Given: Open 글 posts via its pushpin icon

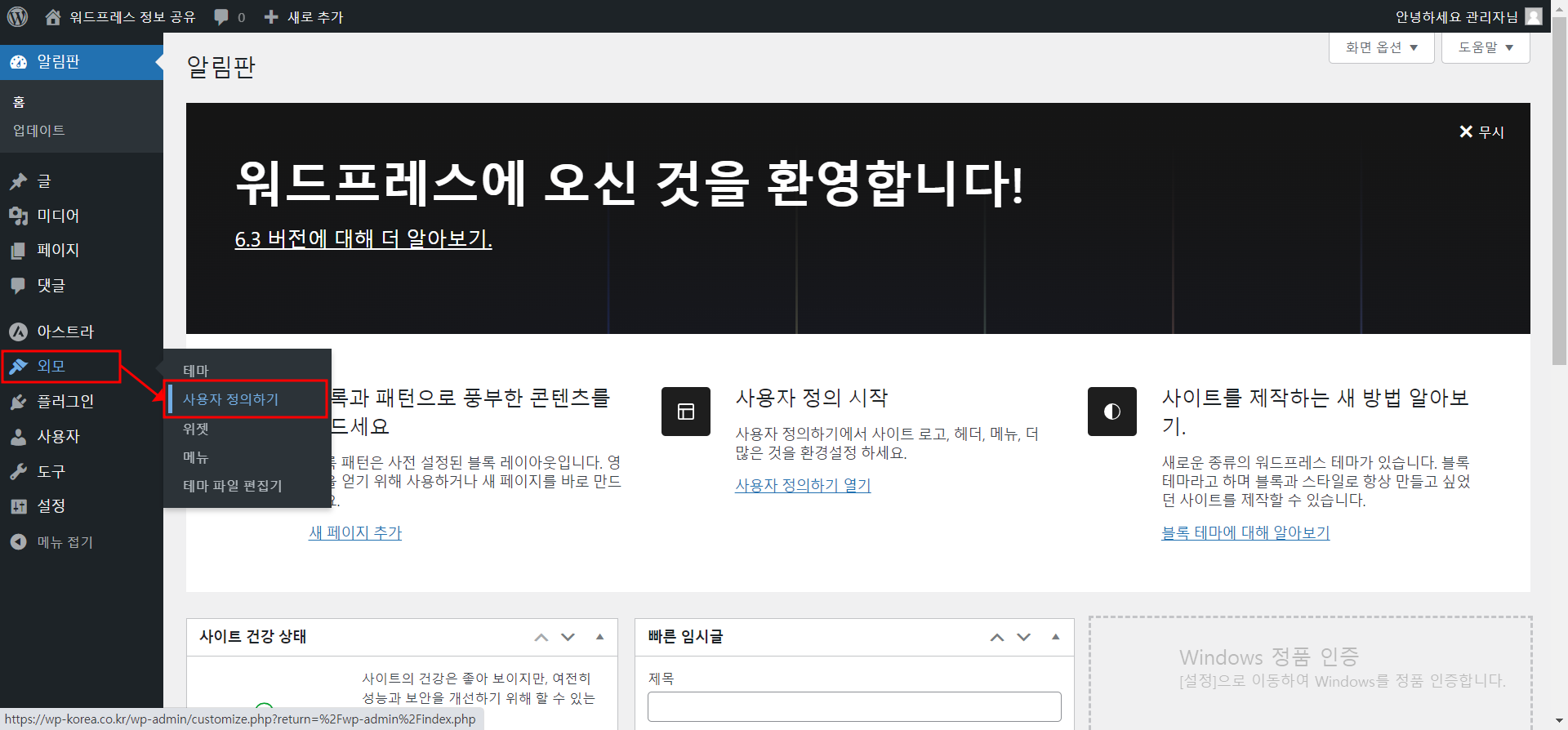Looking at the screenshot, I should (18, 181).
